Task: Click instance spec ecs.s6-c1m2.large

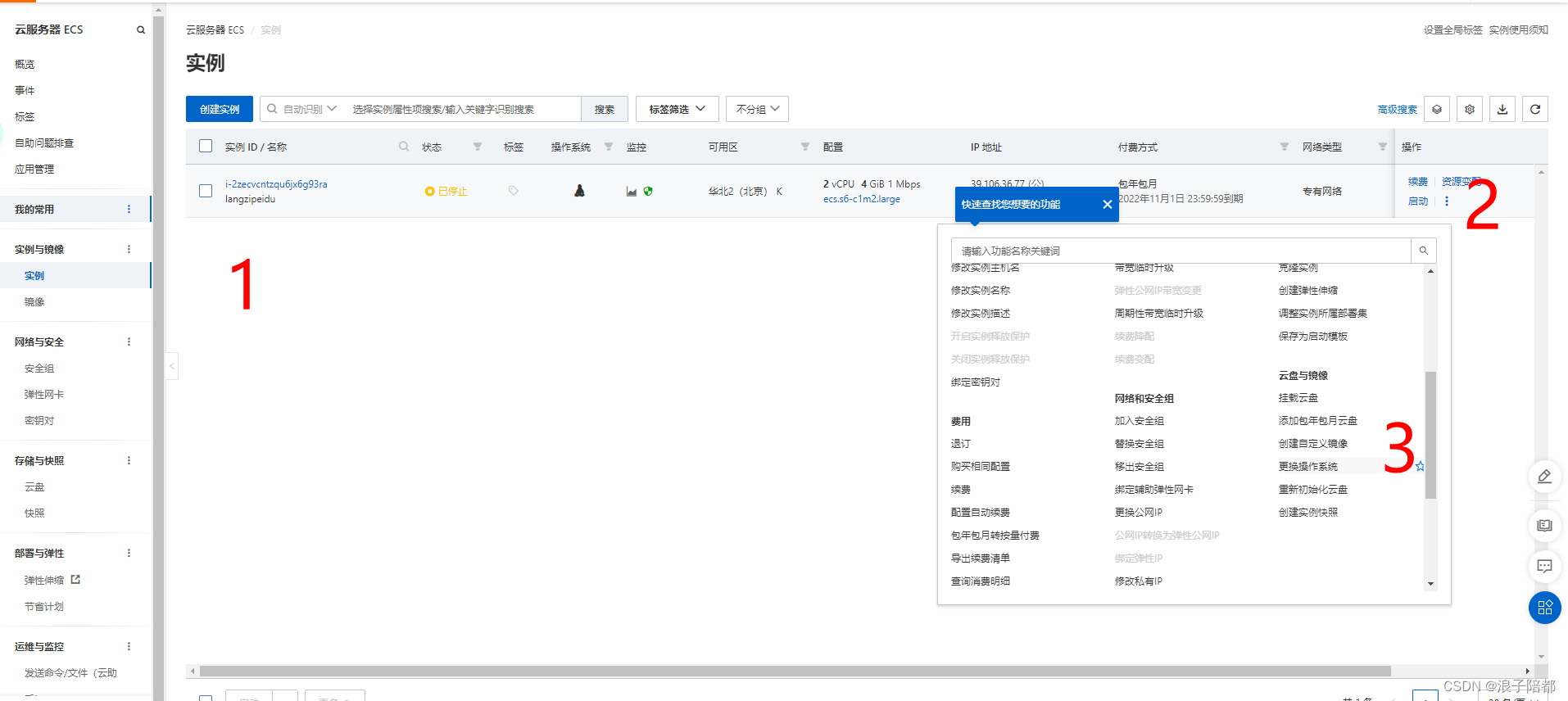Action: point(862,199)
